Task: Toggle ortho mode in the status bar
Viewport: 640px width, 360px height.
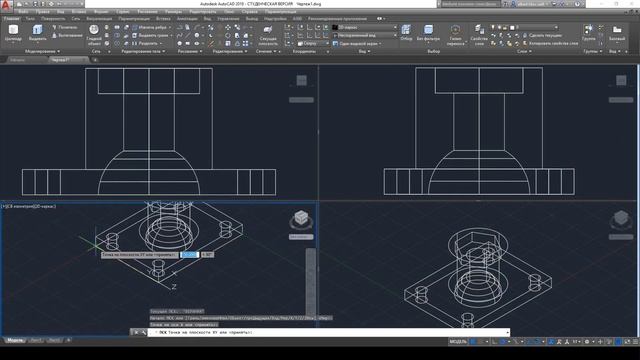Action: 495,342
